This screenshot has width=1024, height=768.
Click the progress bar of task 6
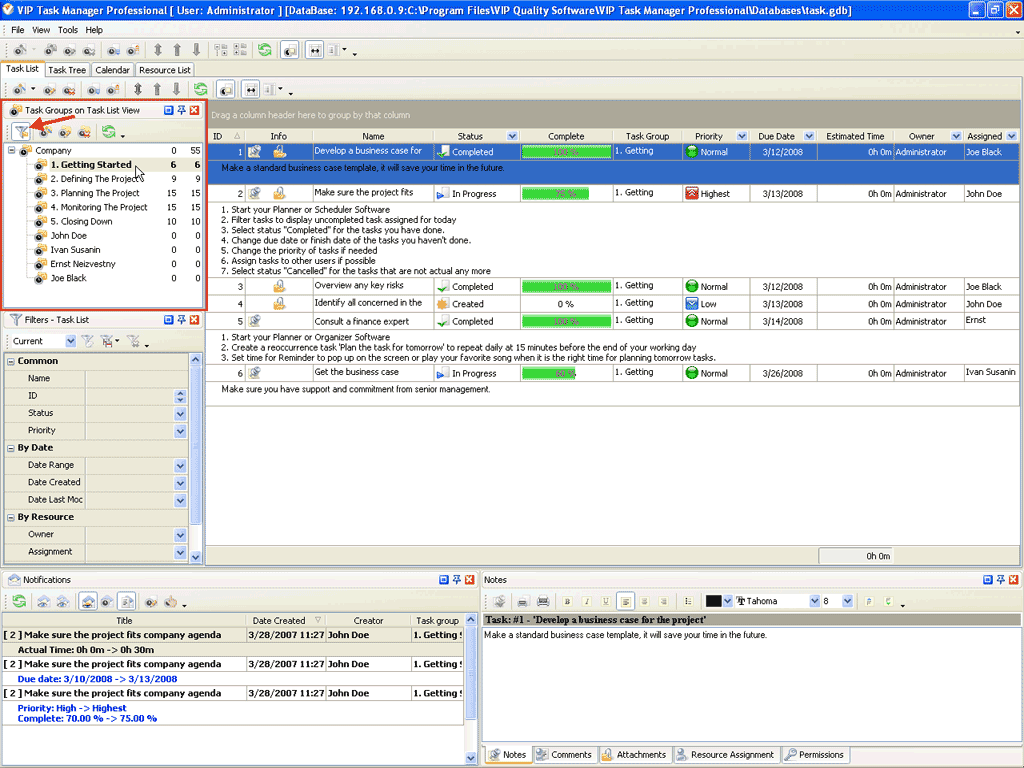click(566, 374)
